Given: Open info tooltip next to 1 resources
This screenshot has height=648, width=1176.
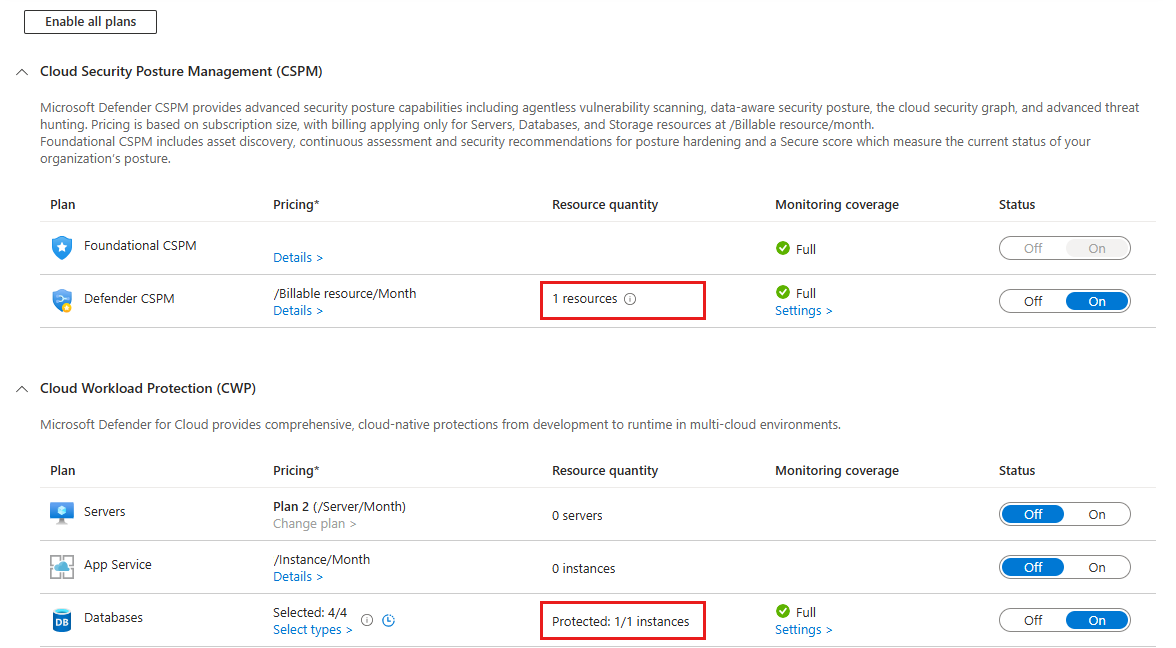Looking at the screenshot, I should [630, 298].
